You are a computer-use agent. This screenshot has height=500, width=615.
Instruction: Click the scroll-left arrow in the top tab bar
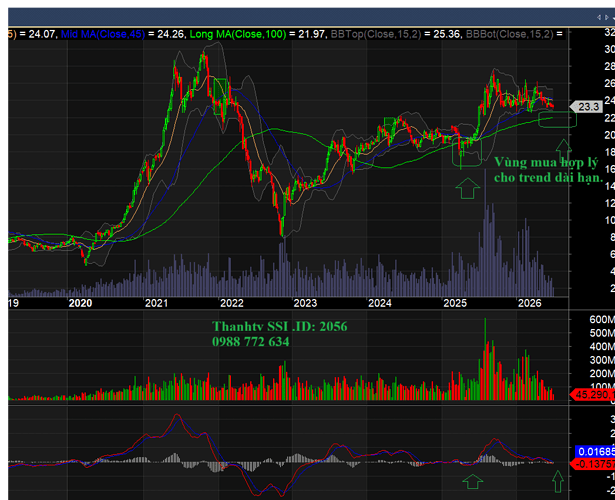[x=599, y=17]
